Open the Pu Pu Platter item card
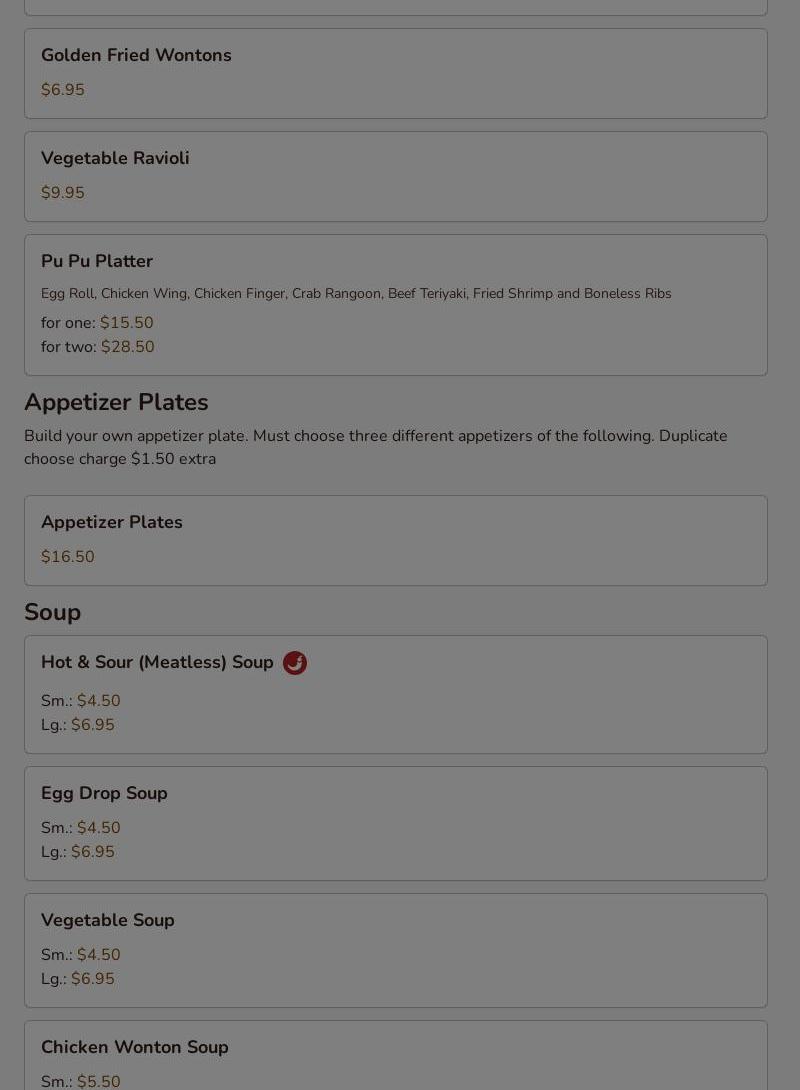 (x=97, y=261)
